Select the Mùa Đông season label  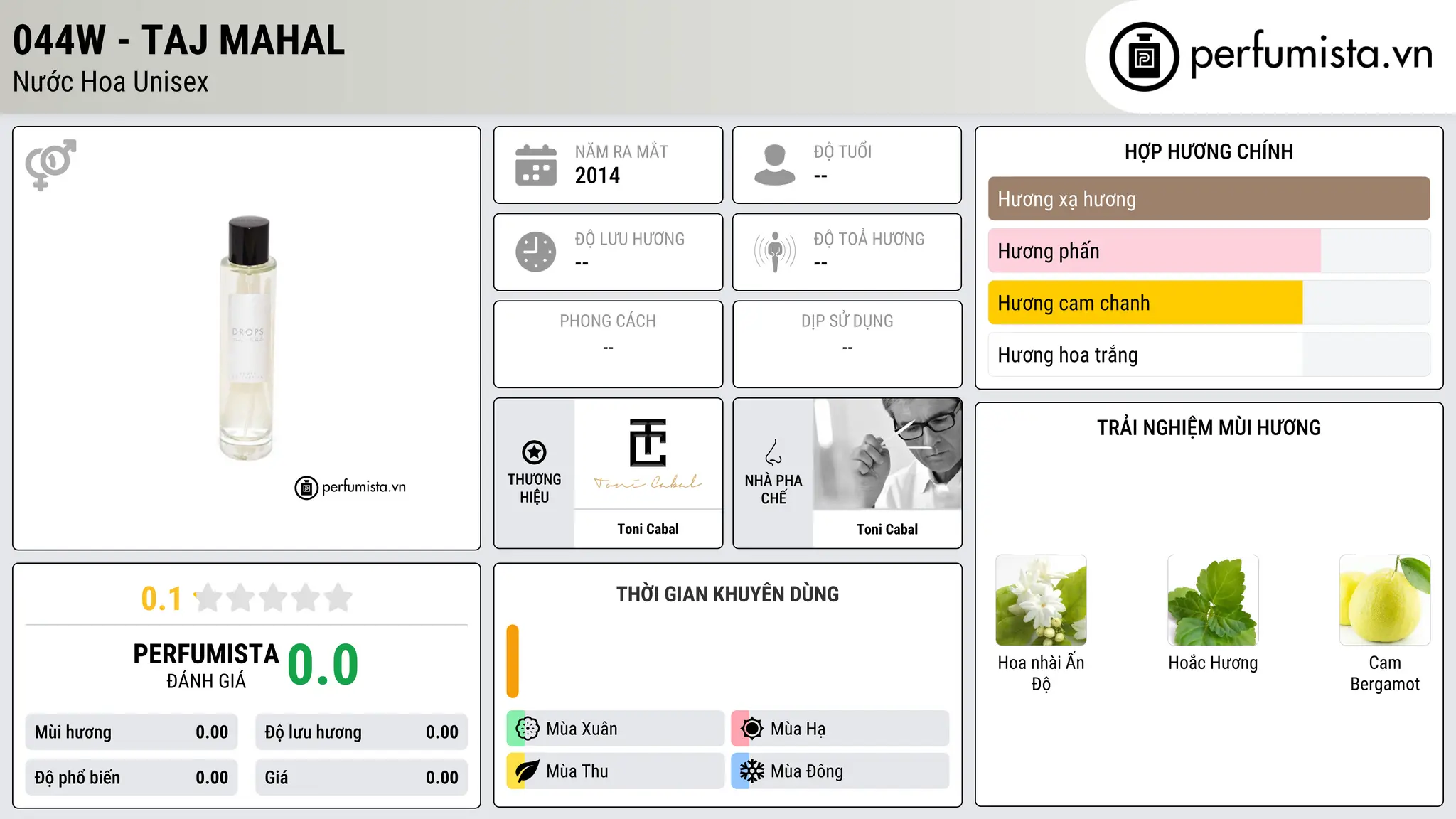[x=807, y=771]
